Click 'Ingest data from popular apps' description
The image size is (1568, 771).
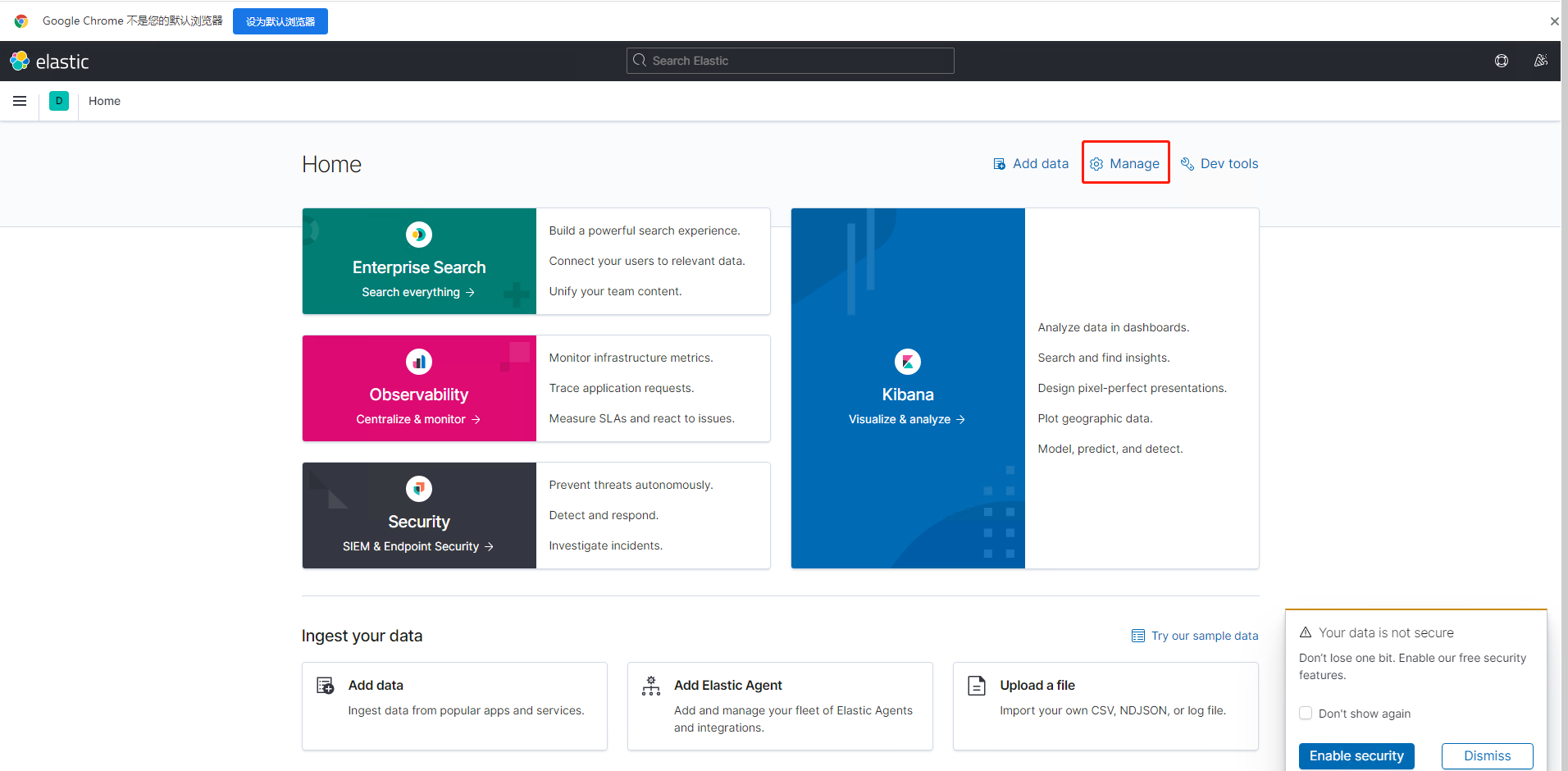466,711
